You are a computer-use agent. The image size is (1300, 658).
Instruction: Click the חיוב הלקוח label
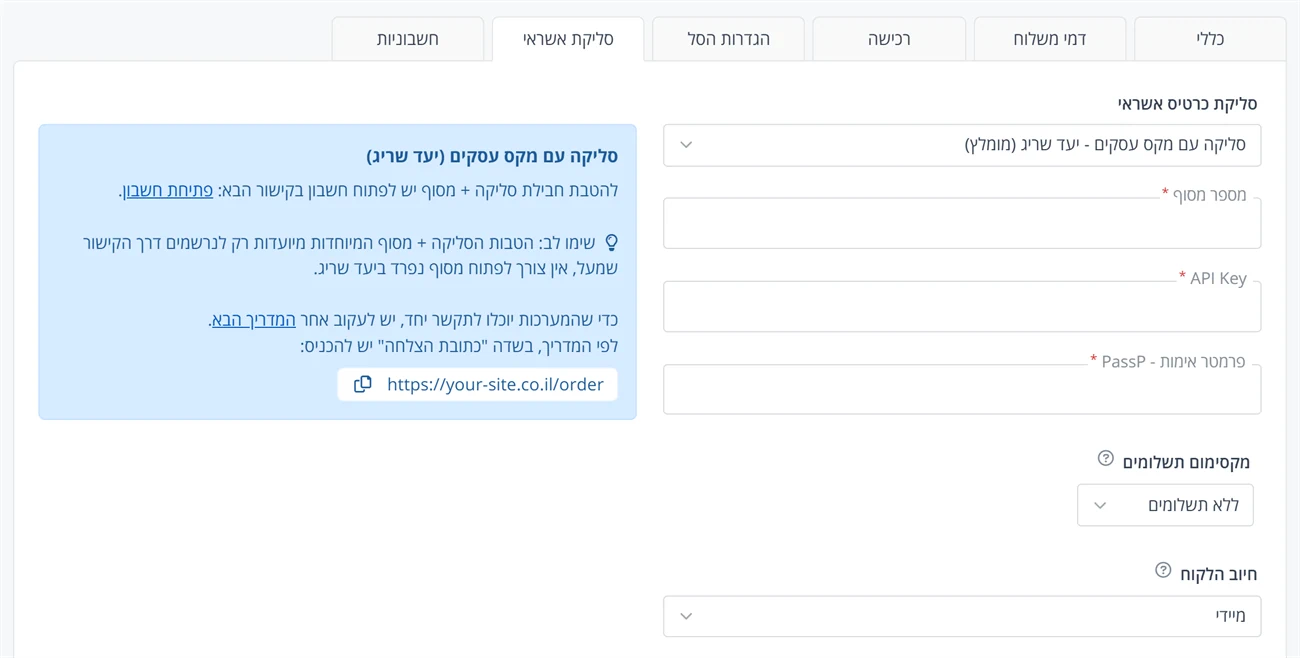1218,574
